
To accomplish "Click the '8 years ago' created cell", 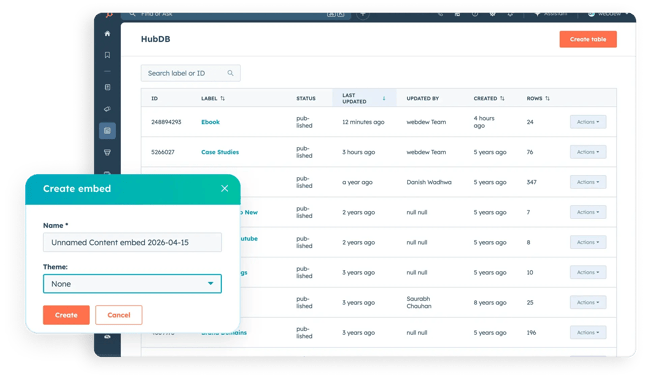I will coord(490,303).
